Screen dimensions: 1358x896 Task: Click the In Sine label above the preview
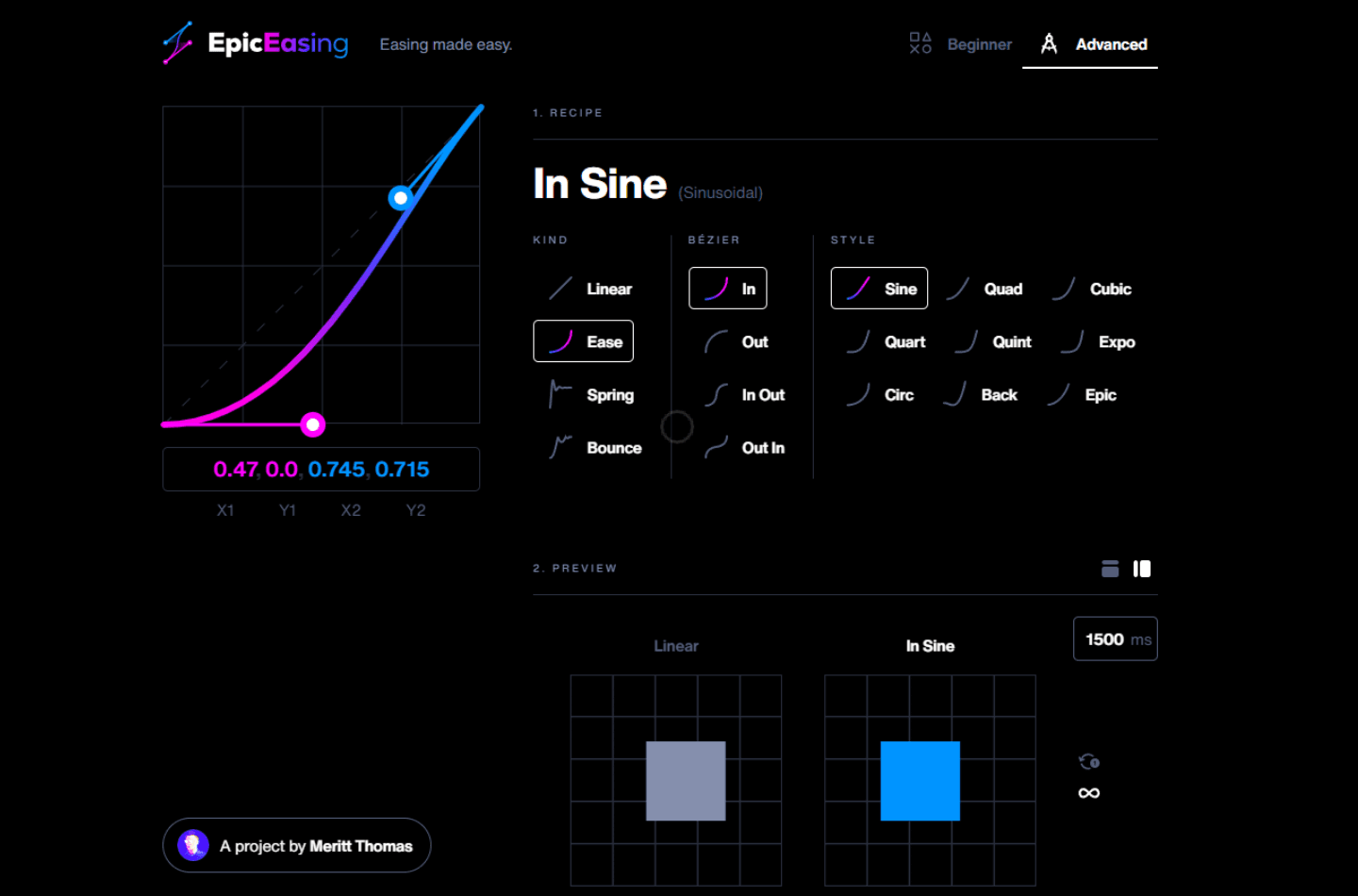pos(930,646)
